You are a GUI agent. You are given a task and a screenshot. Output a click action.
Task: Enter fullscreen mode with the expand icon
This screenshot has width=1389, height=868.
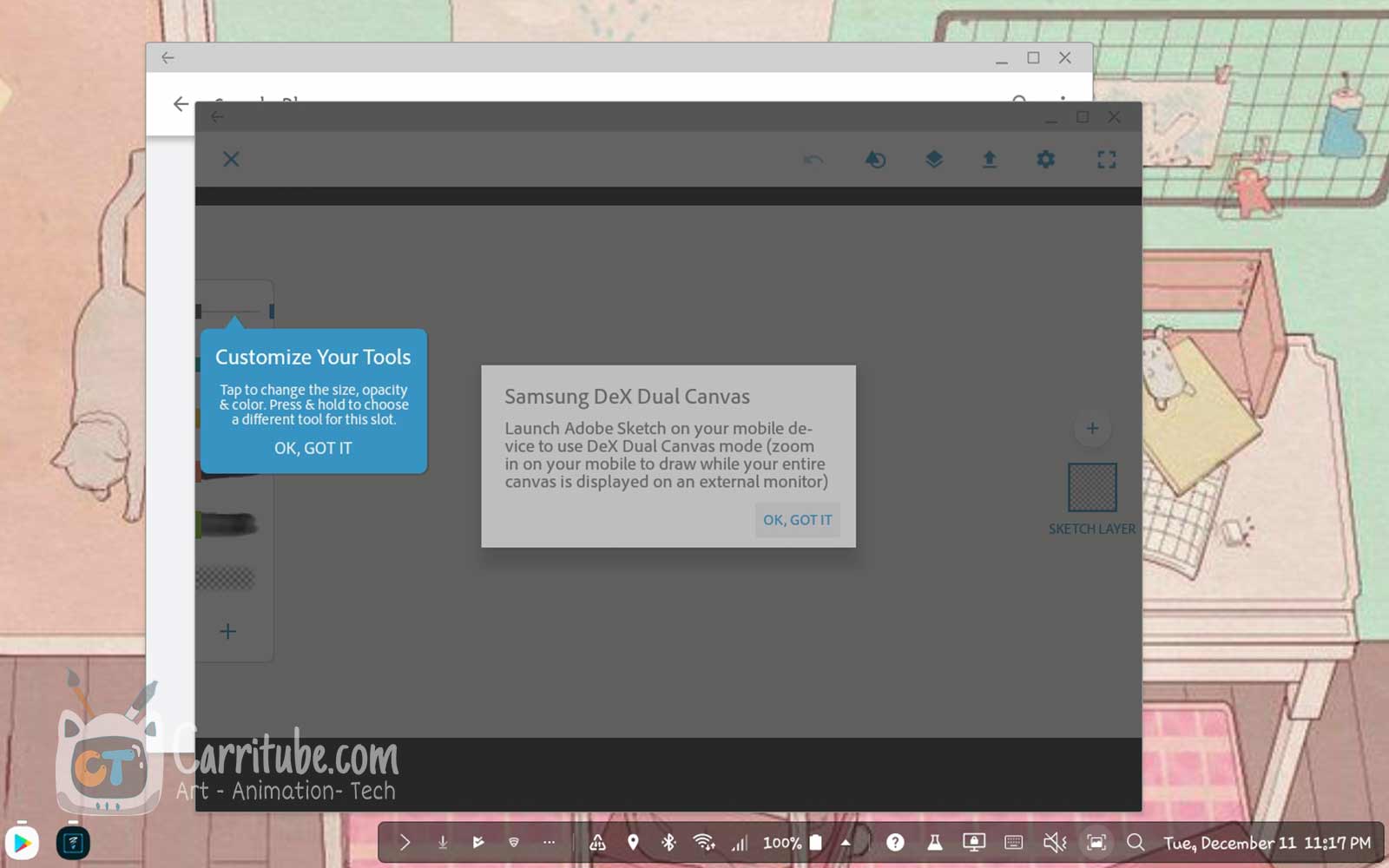coord(1107,160)
